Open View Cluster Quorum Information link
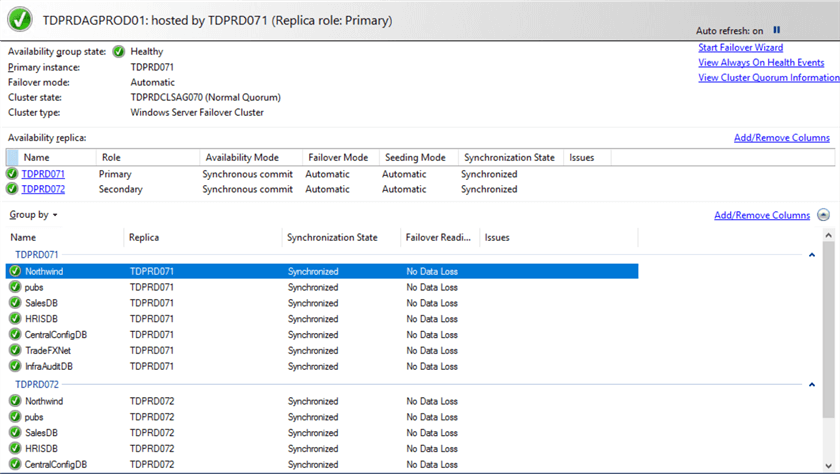This screenshot has width=840, height=474. point(768,78)
